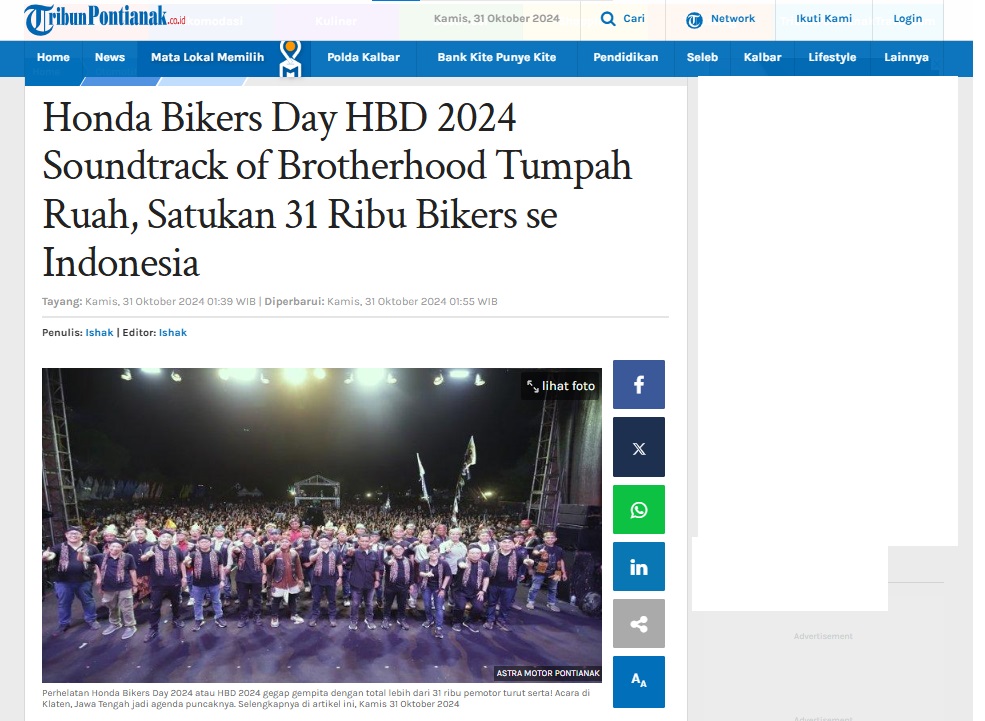Change font size with the AA button
The width and height of the screenshot is (985, 721).
point(639,681)
